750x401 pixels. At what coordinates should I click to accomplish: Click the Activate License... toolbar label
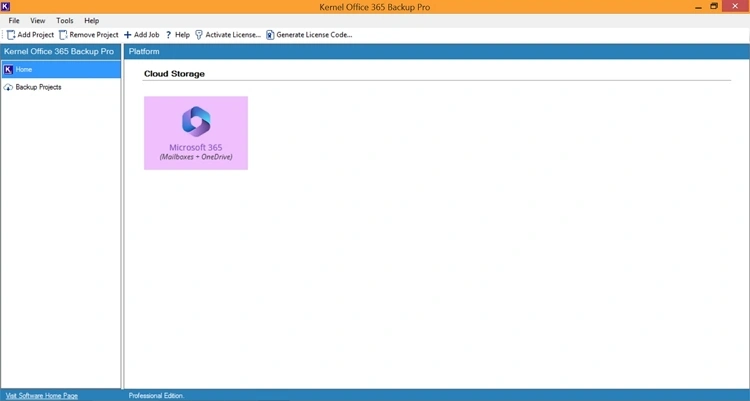pos(233,35)
